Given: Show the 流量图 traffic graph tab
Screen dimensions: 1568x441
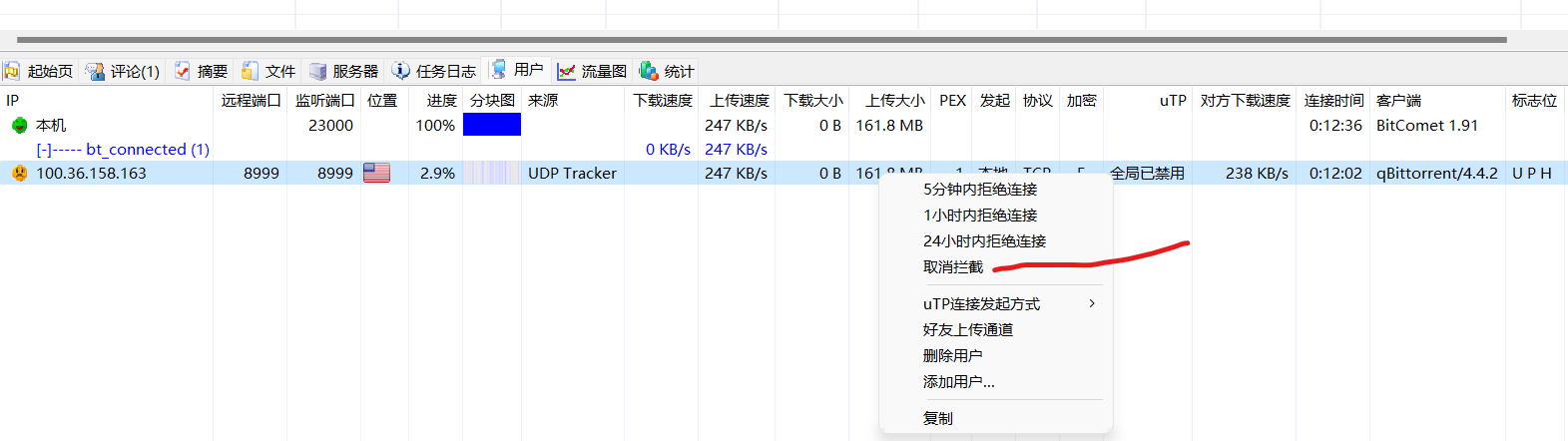Looking at the screenshot, I should pyautogui.click(x=593, y=71).
